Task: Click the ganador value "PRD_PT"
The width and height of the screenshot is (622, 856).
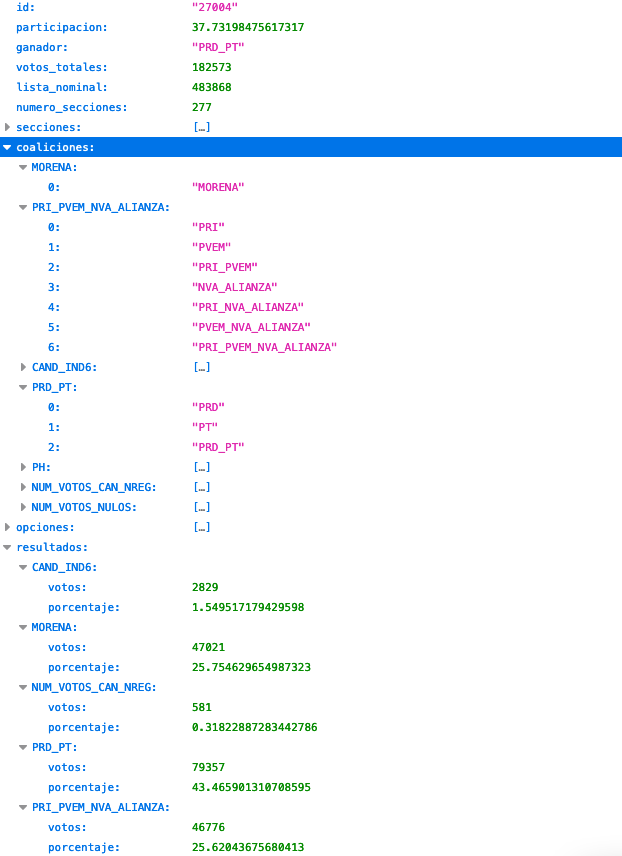Action: tap(218, 47)
